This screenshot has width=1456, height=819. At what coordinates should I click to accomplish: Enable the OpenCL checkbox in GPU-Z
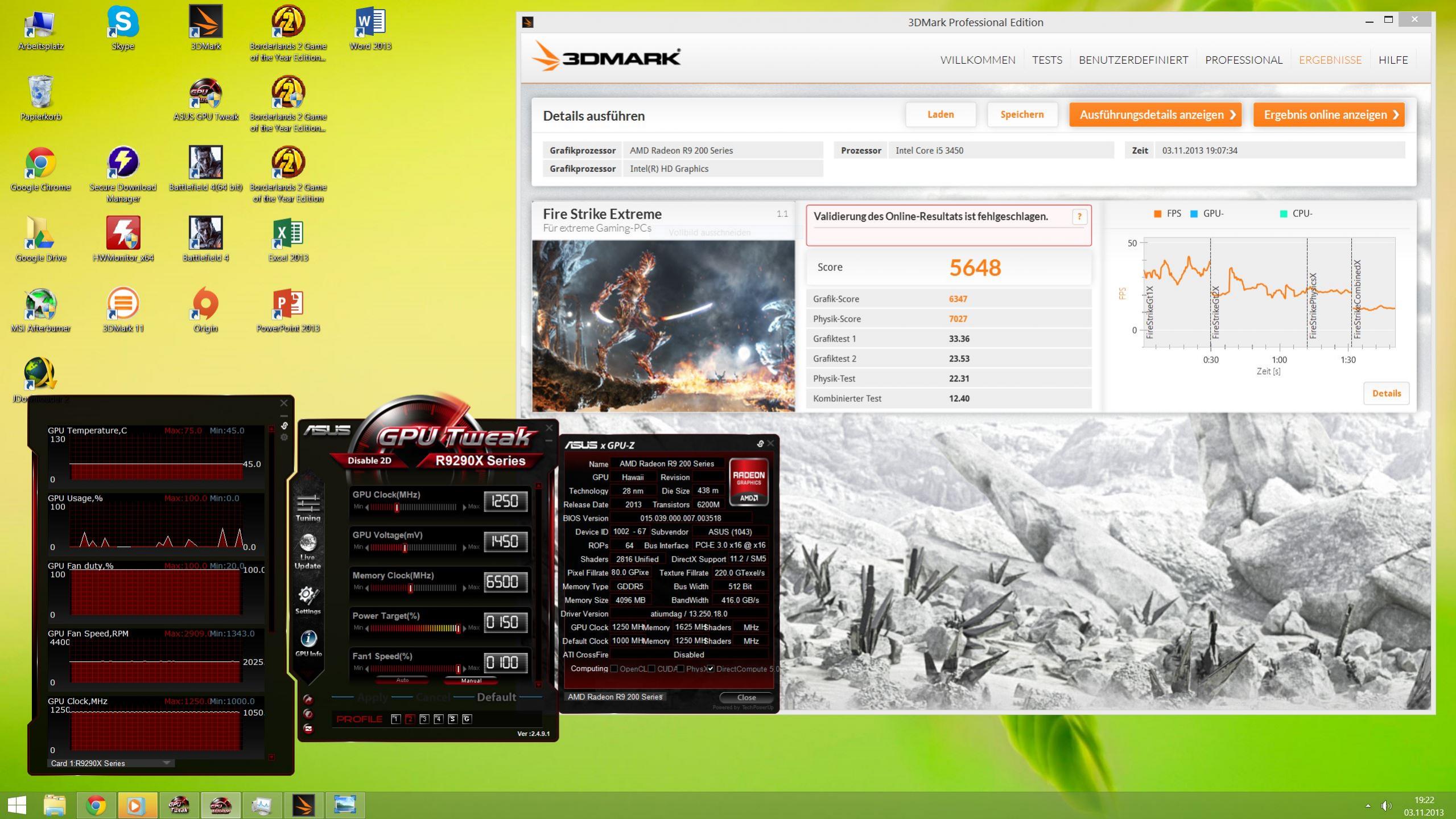614,669
